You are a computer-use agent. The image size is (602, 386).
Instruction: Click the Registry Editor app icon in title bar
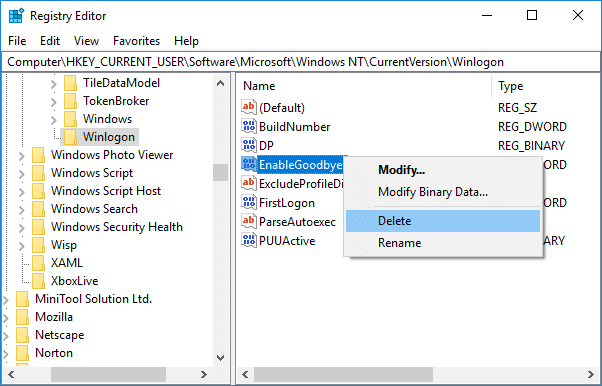(16, 16)
